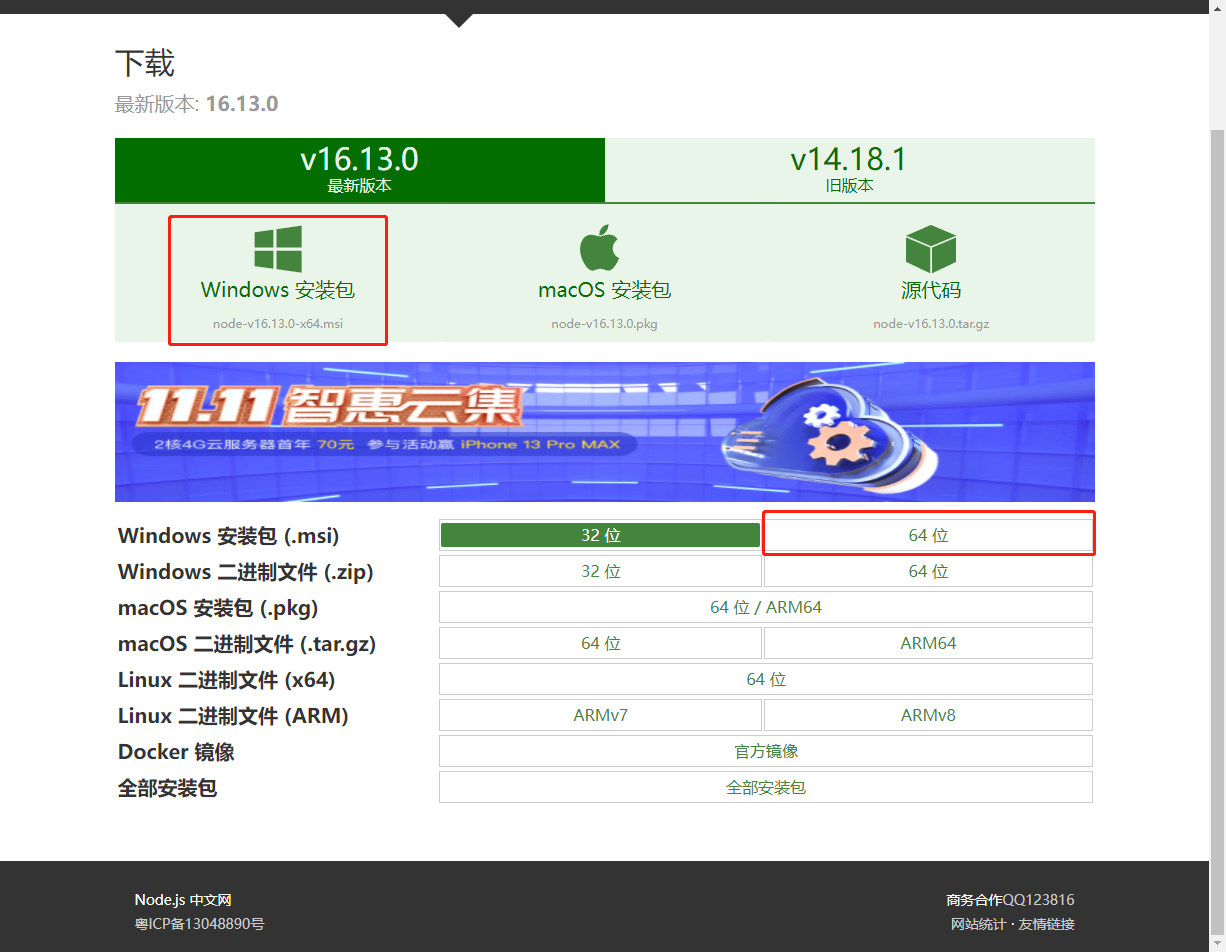The image size is (1226, 952).
Task: Select the red-outlined 64 位 installer option
Action: pos(928,534)
